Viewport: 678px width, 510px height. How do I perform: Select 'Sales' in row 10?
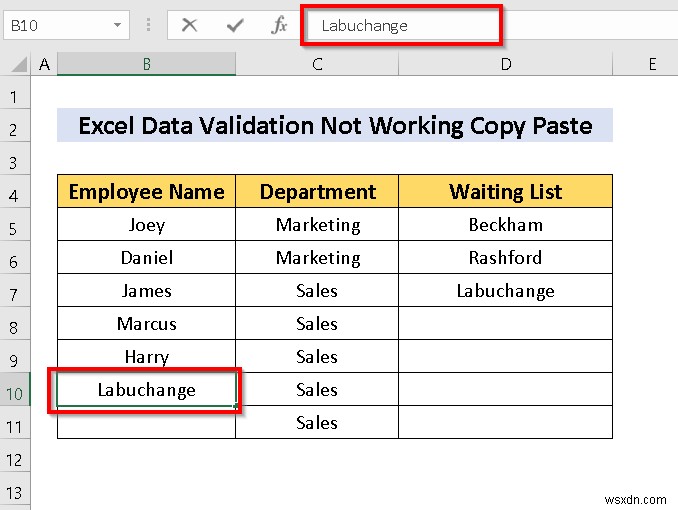tap(317, 389)
